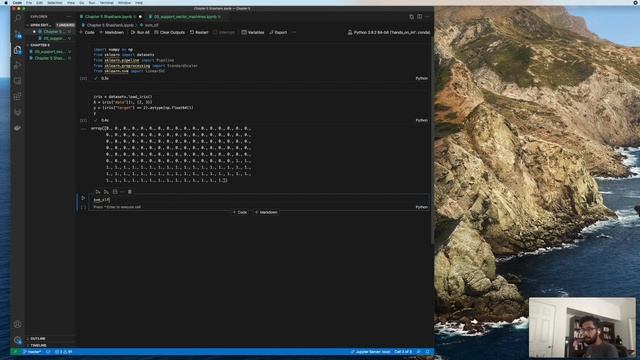Open the Source Control view
Image resolution: width=640 pixels, height=360 pixels.
pos(18,34)
